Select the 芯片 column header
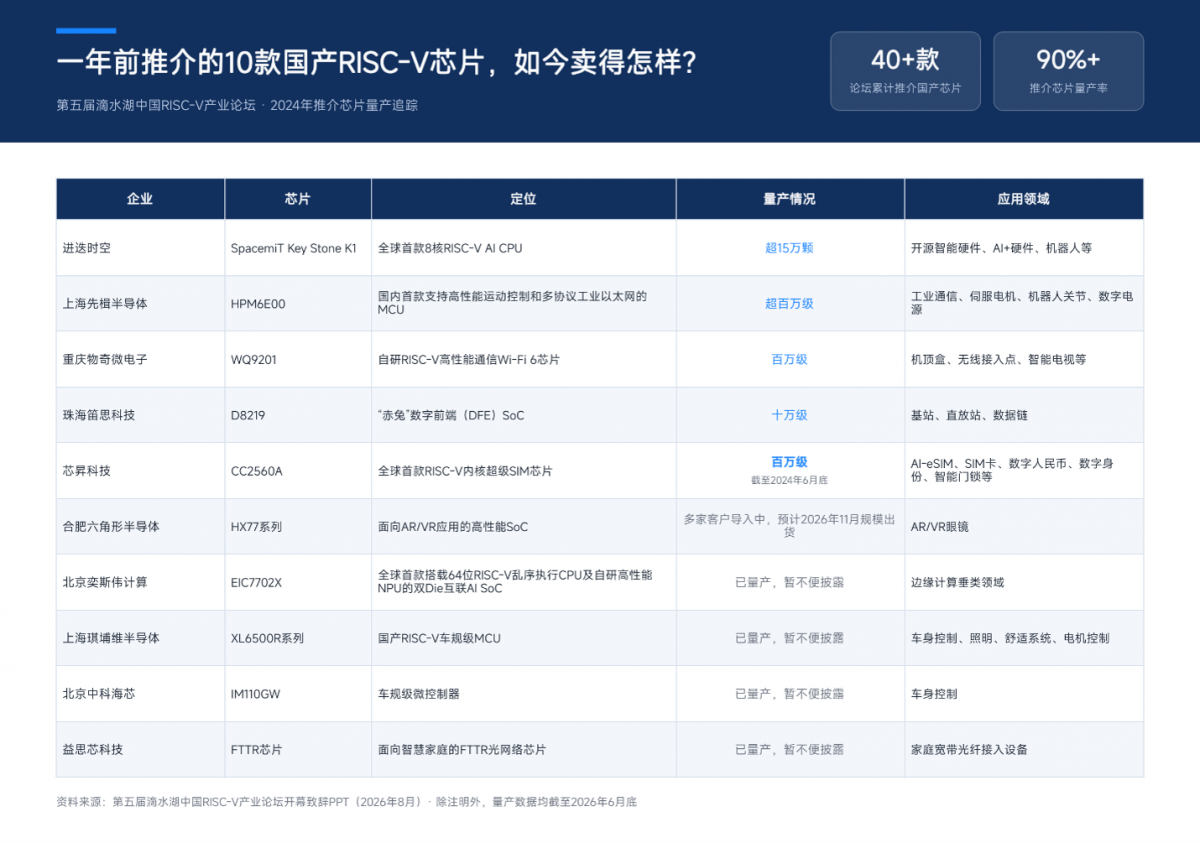Screen dimensions: 1200x843 pos(298,199)
